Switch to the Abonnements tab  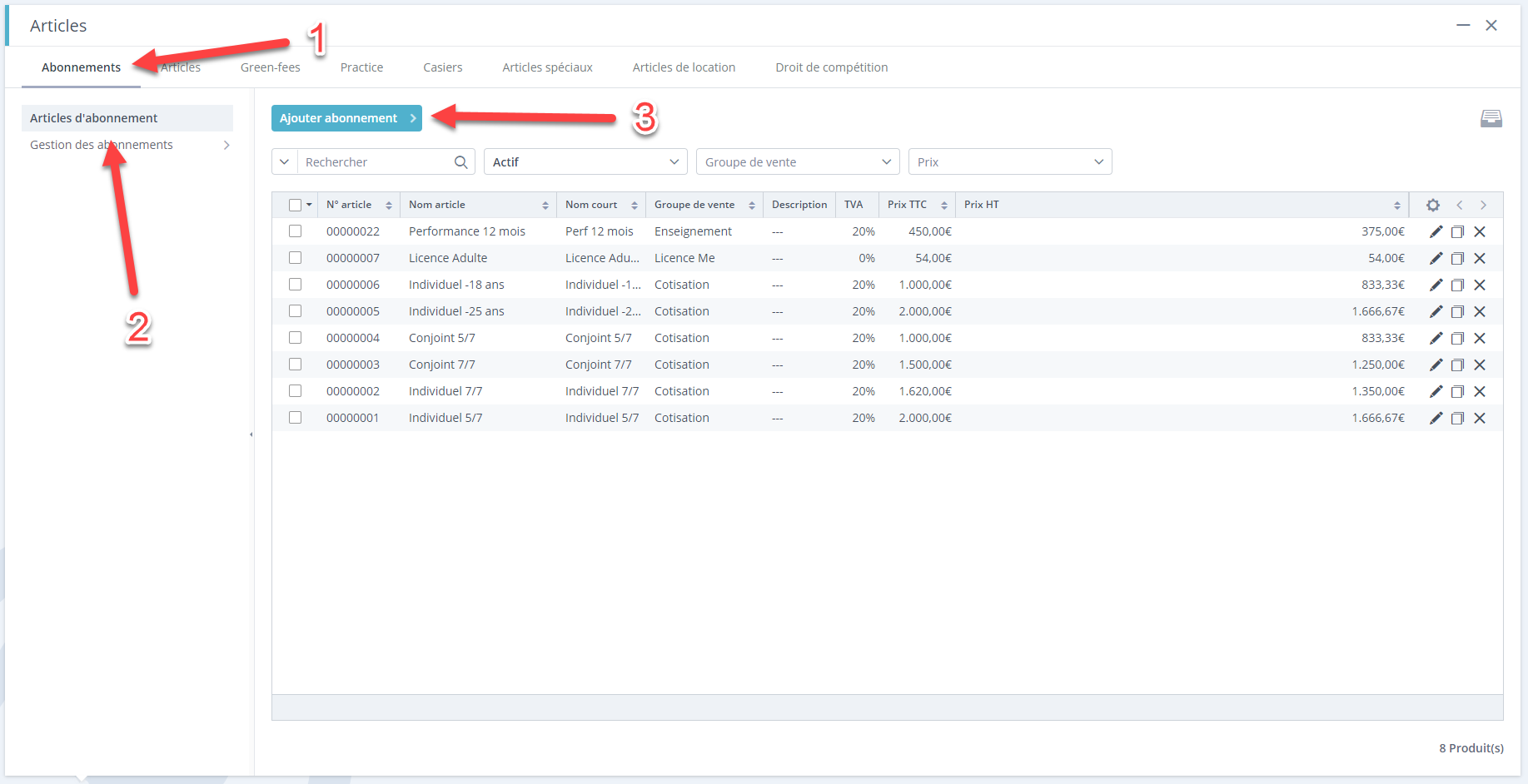coord(81,67)
